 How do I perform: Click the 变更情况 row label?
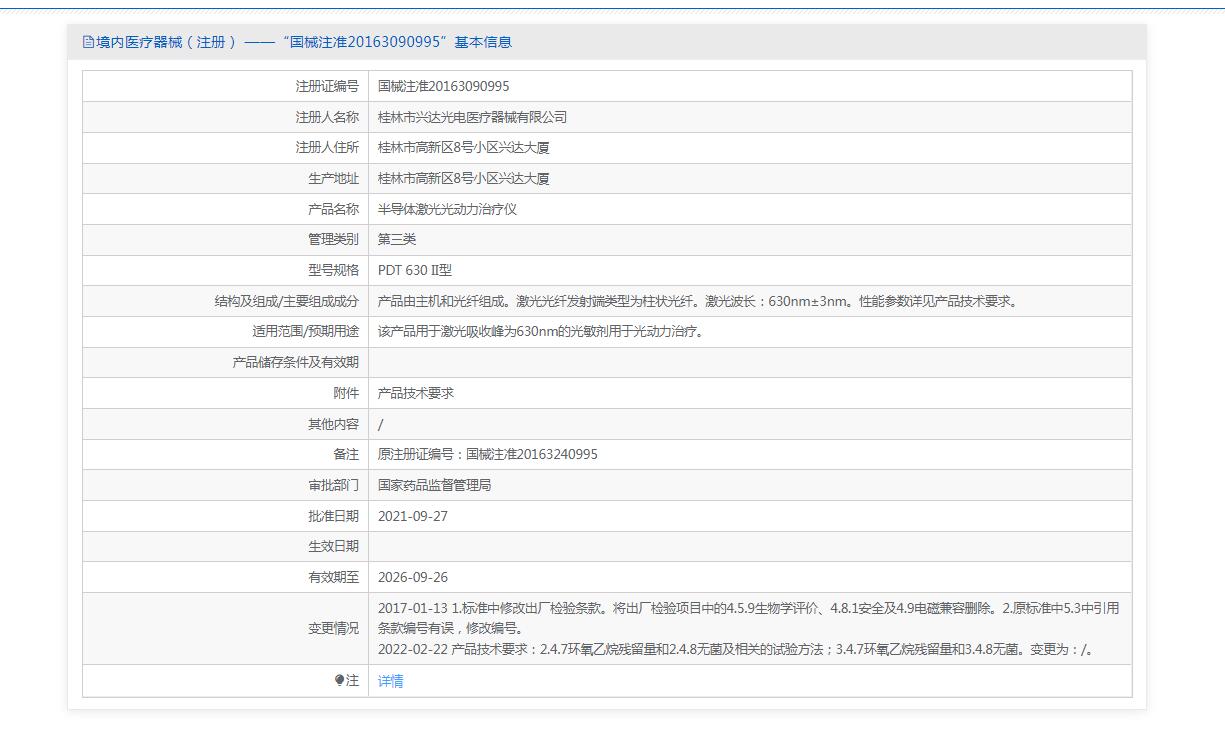coord(333,629)
